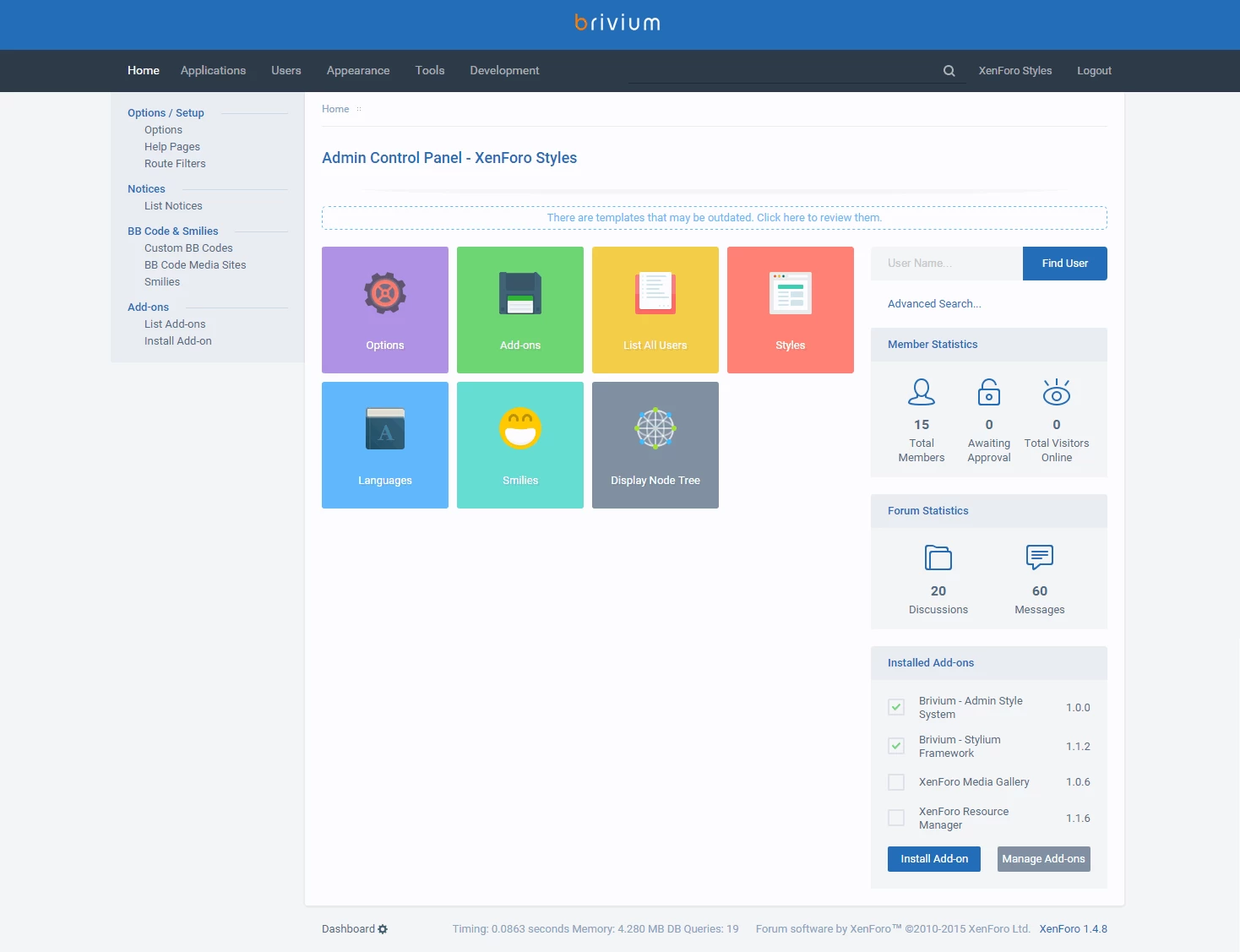Screen dimensions: 1240x952
Task: Open the Appearance menu
Action: [358, 71]
